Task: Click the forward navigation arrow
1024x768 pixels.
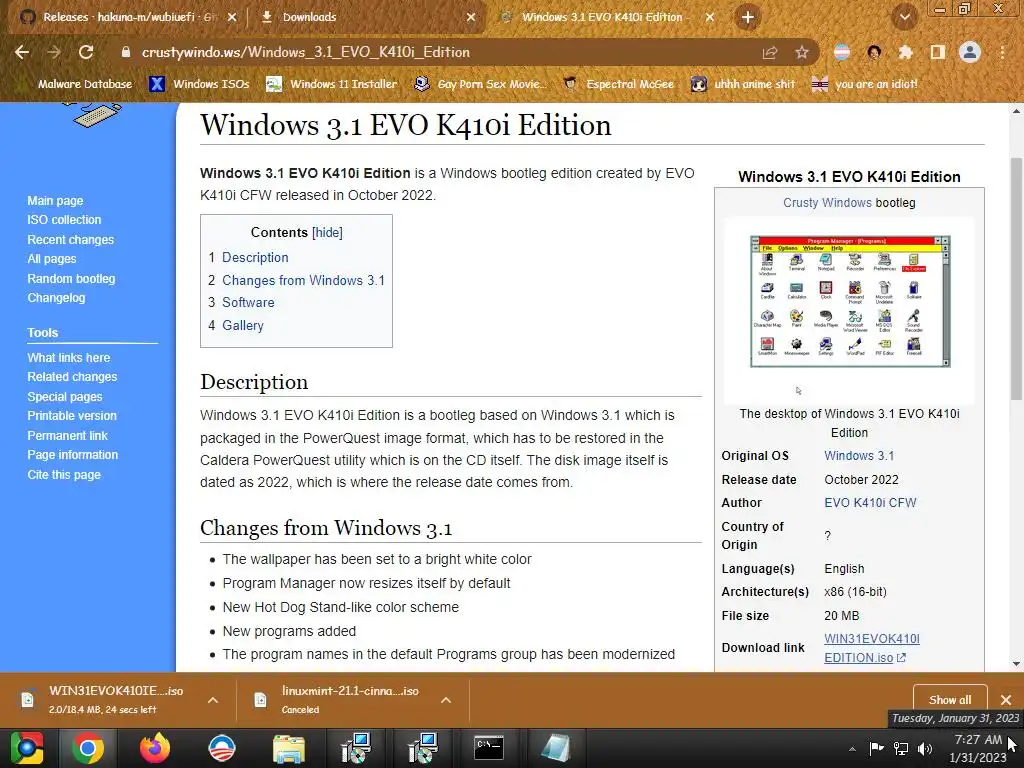Action: [x=54, y=52]
